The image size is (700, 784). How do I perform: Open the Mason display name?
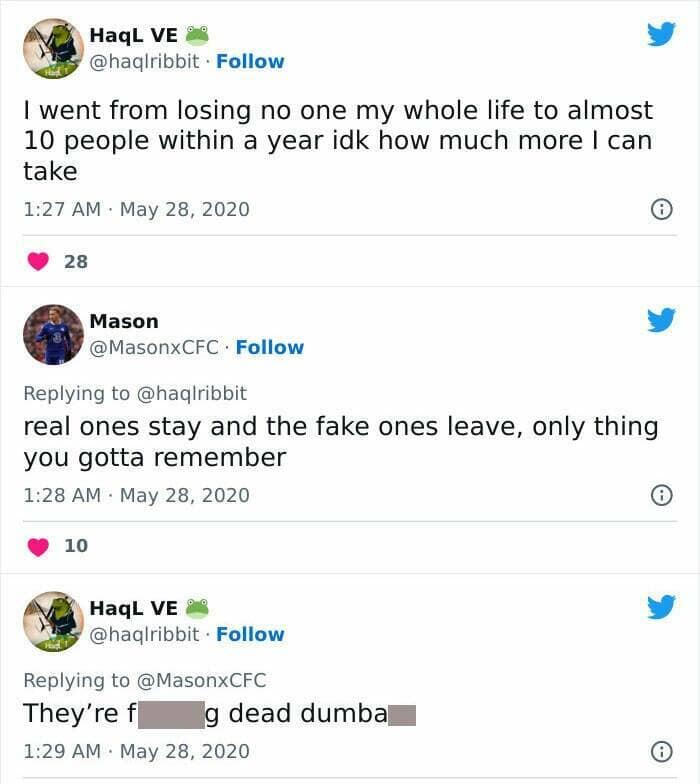[x=124, y=321]
